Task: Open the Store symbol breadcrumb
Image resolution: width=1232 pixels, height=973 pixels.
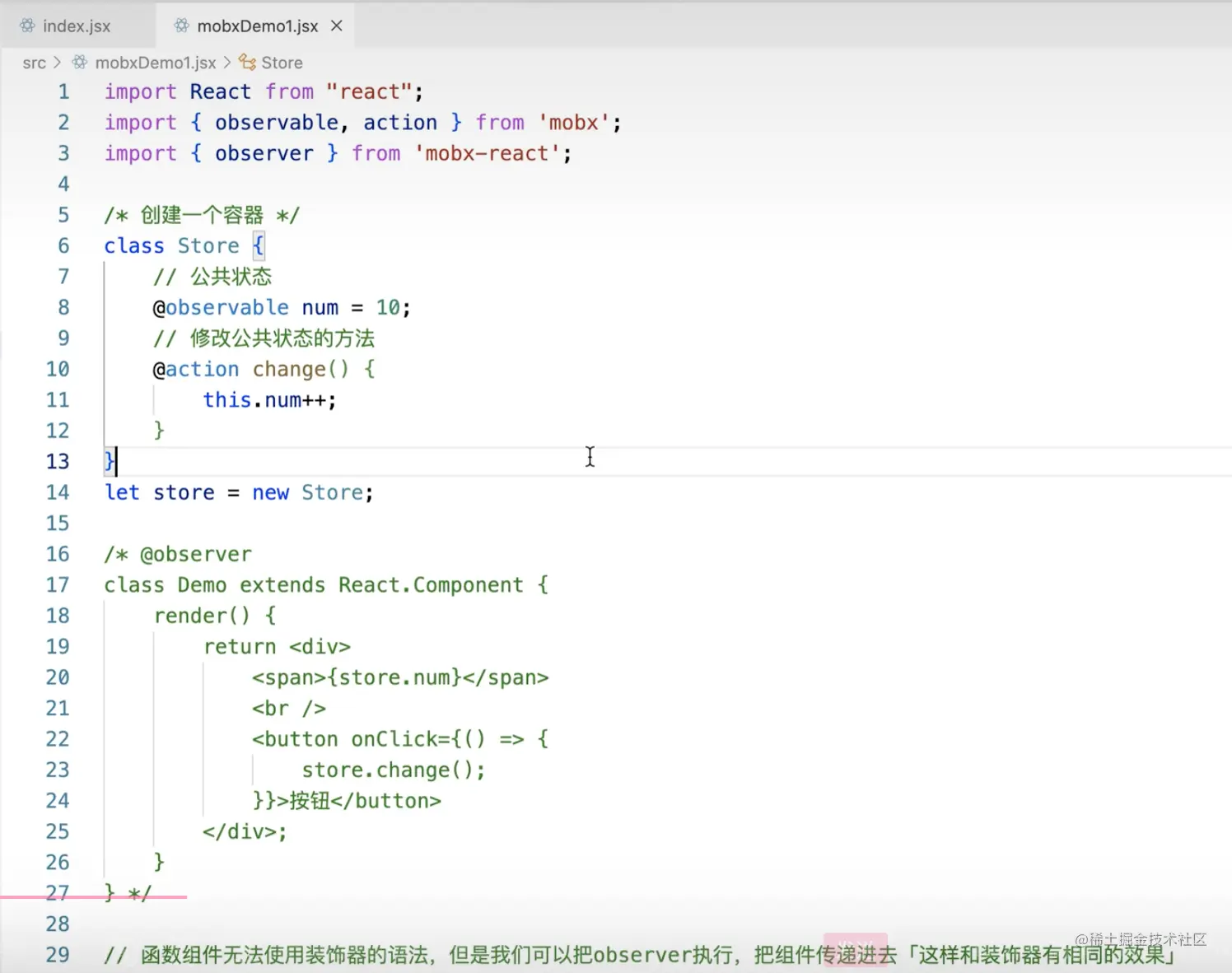Action: tap(282, 63)
